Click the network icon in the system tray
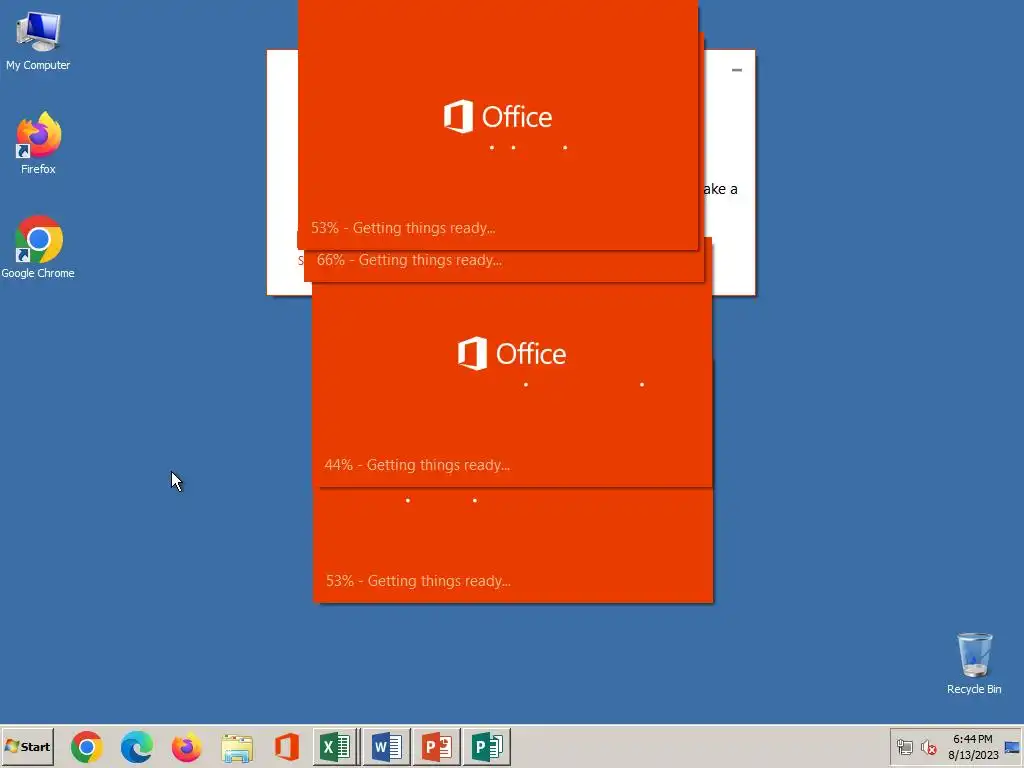The image size is (1024, 768). [x=904, y=747]
